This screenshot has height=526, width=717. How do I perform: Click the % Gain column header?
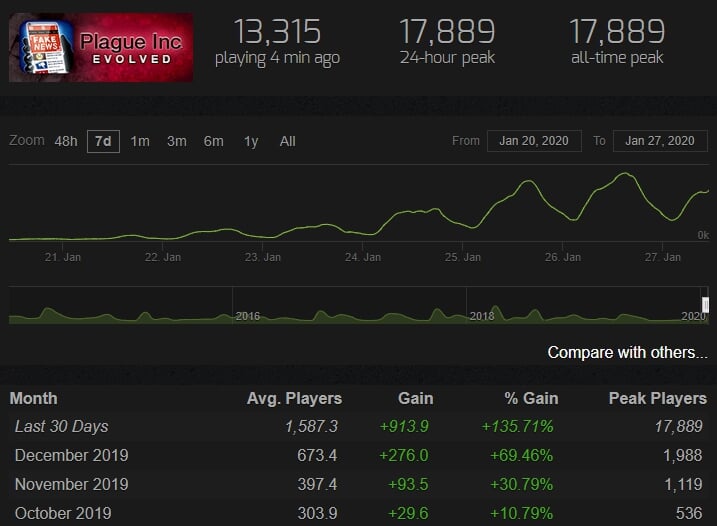[531, 398]
